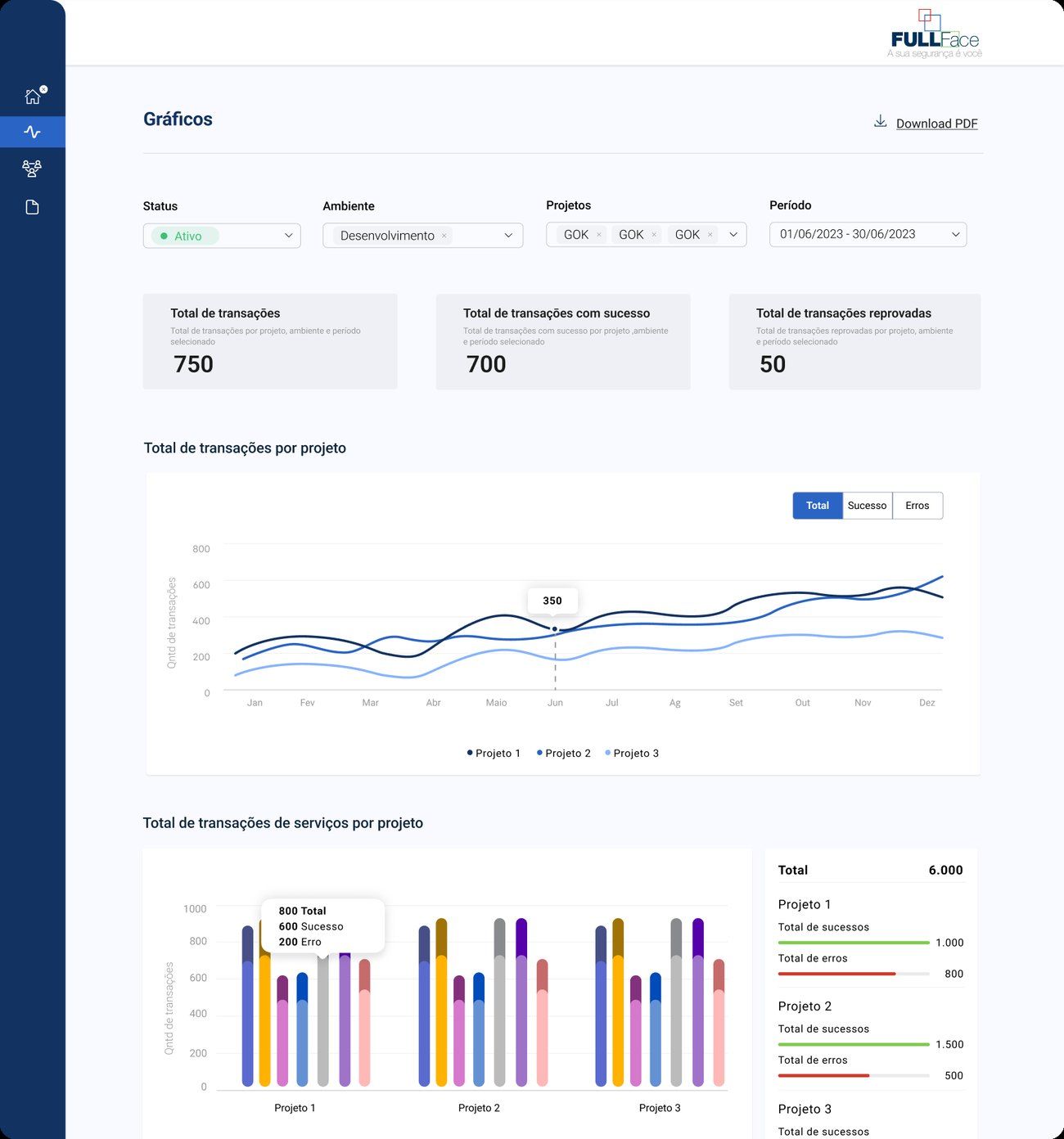Toggle Projeto 1 legend in line chart

(494, 753)
